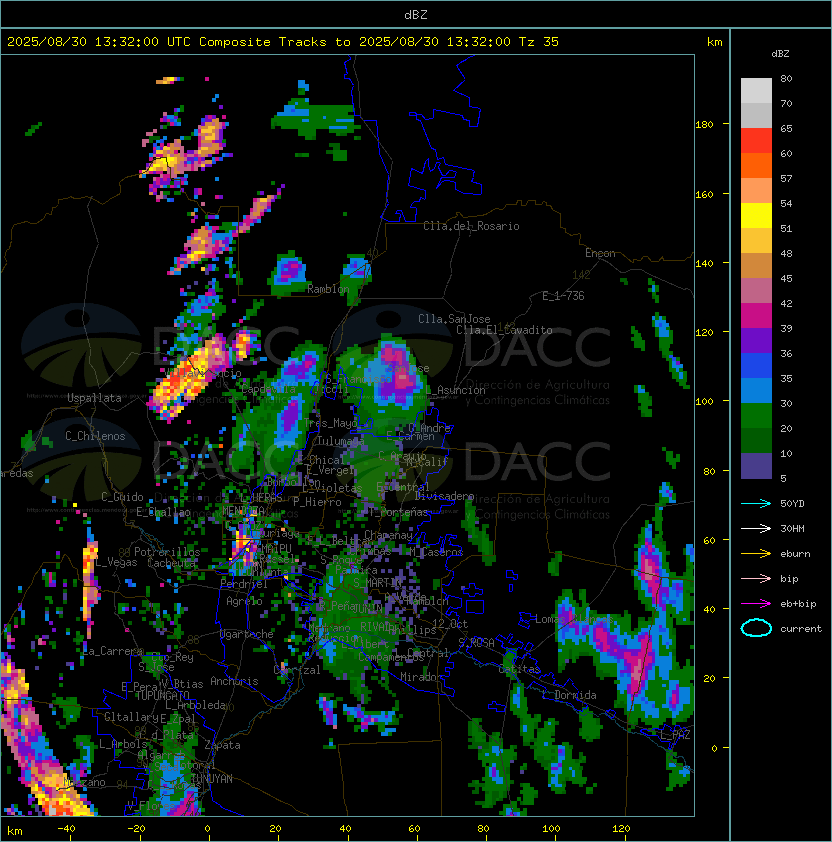Pick the tan 45-48 dBZ swatch
This screenshot has width=832, height=842.
(756, 265)
